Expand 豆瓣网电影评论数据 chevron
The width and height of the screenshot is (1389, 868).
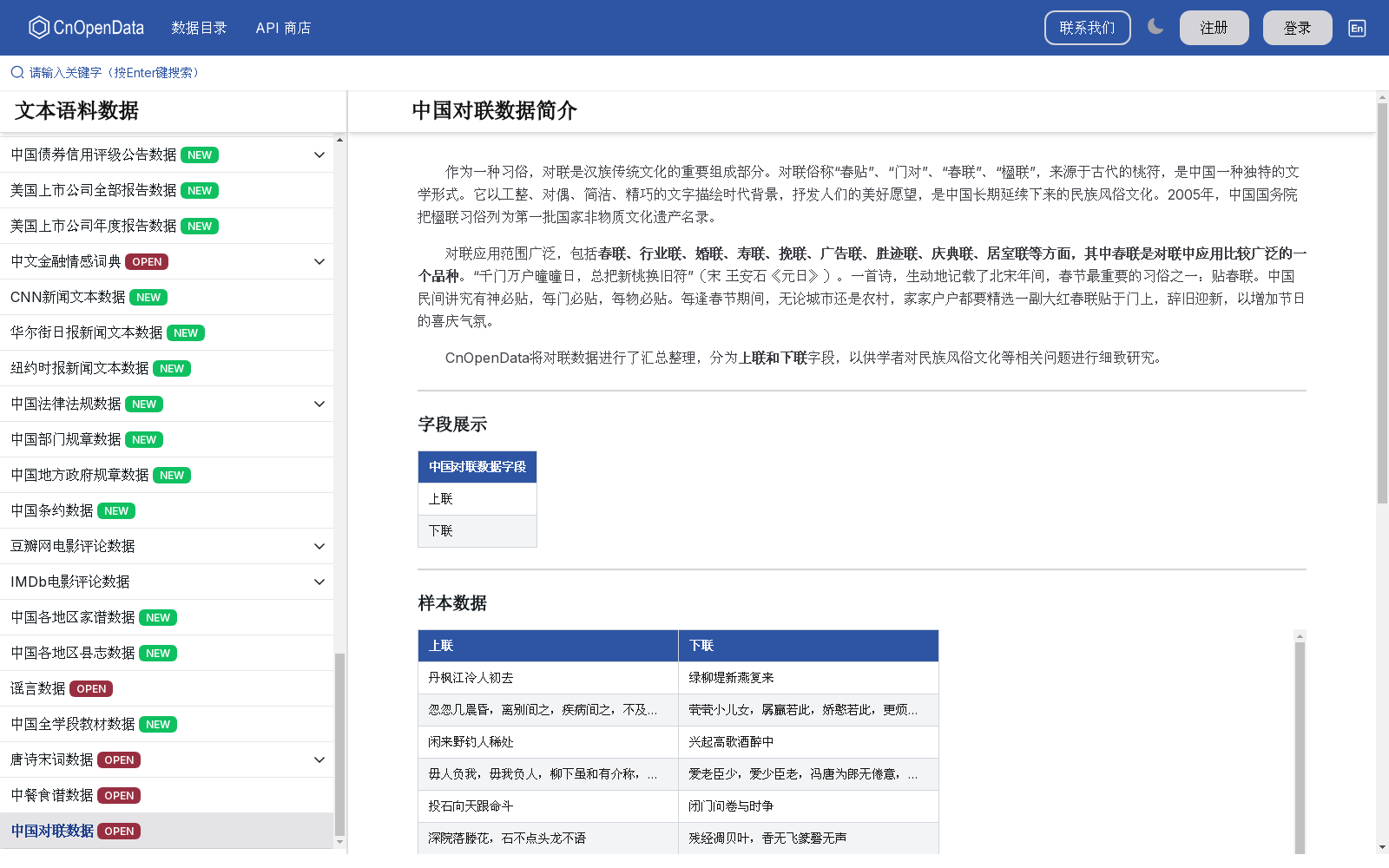pyautogui.click(x=319, y=546)
